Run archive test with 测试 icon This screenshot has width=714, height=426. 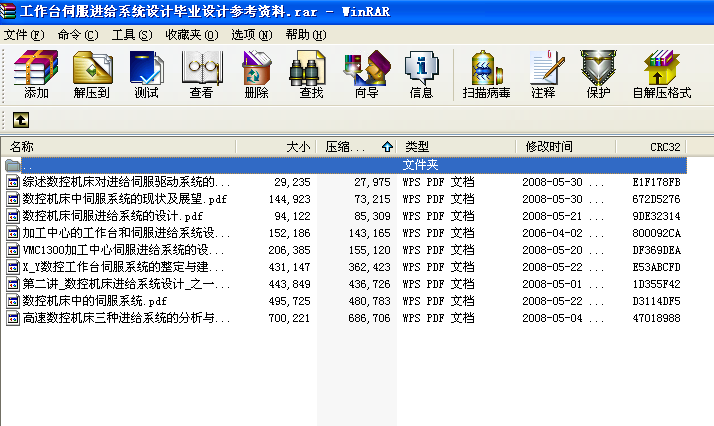pyautogui.click(x=146, y=75)
